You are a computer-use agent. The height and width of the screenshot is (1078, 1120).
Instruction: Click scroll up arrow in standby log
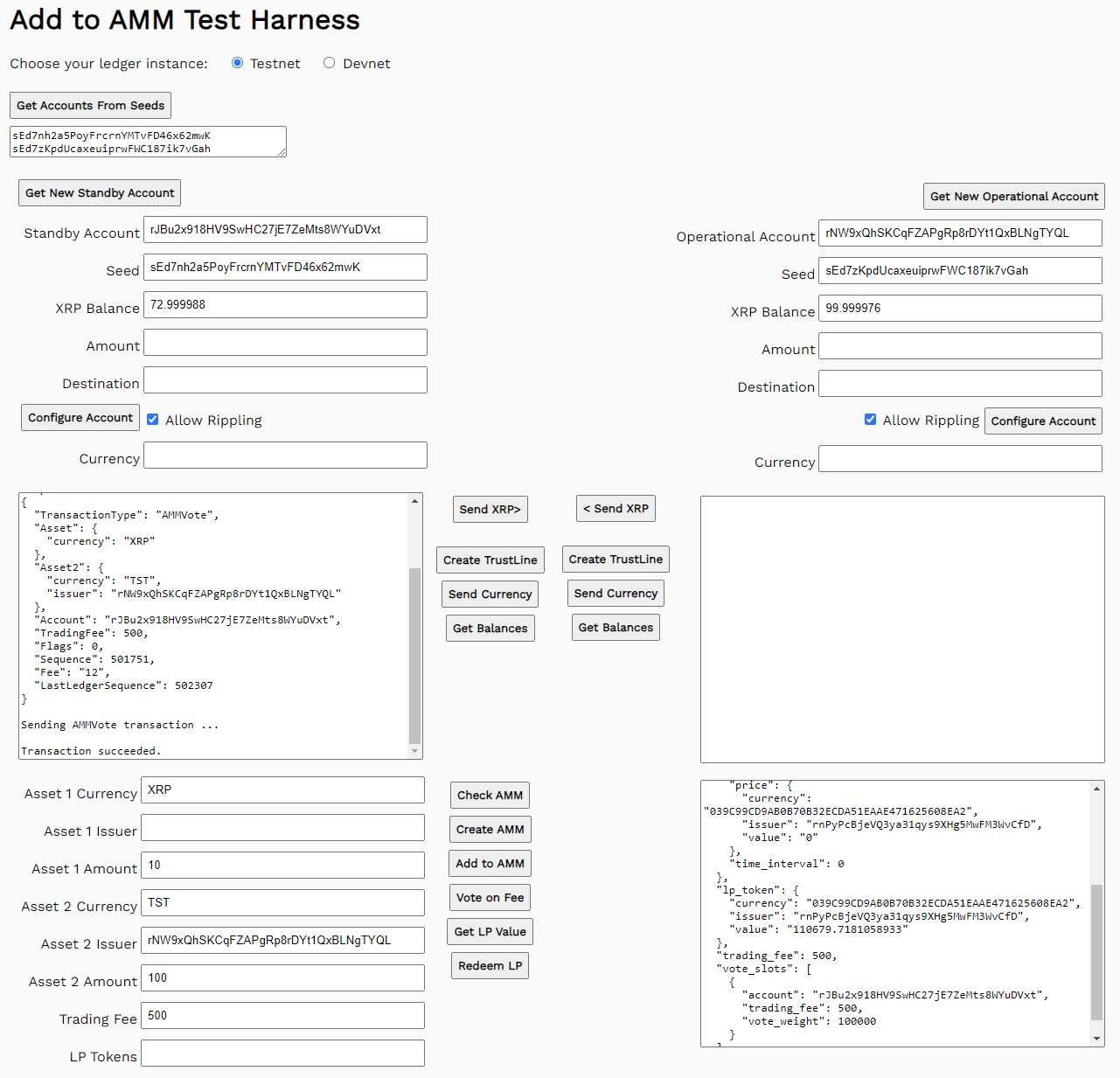414,502
